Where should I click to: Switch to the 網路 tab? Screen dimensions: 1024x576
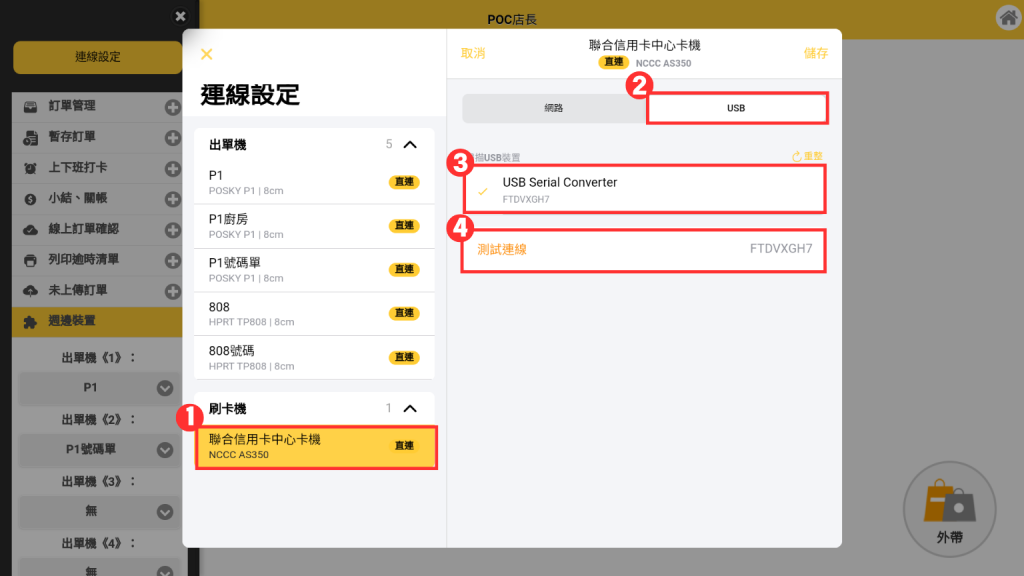click(x=554, y=108)
